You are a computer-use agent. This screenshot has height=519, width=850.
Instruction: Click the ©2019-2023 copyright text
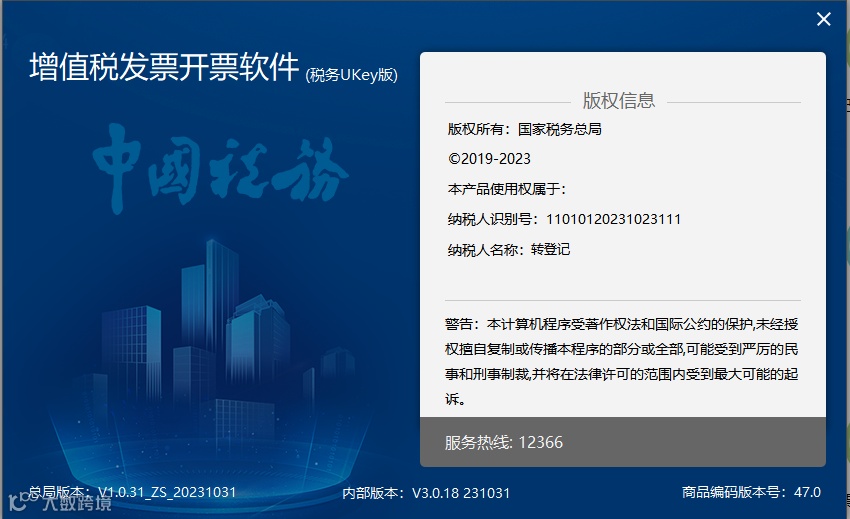[x=490, y=159]
